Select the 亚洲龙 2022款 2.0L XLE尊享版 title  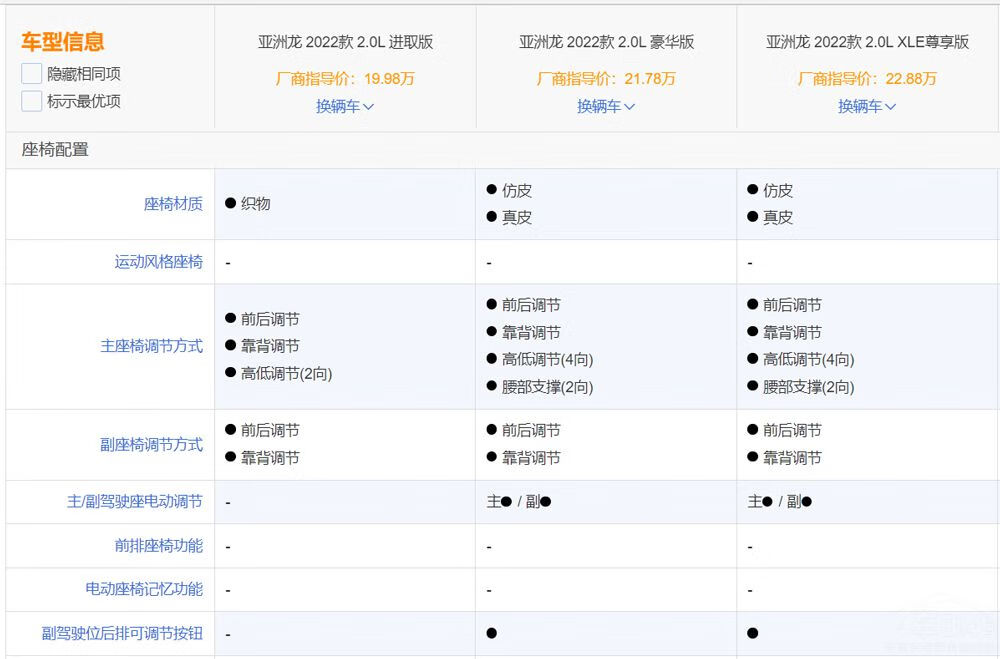coord(866,42)
